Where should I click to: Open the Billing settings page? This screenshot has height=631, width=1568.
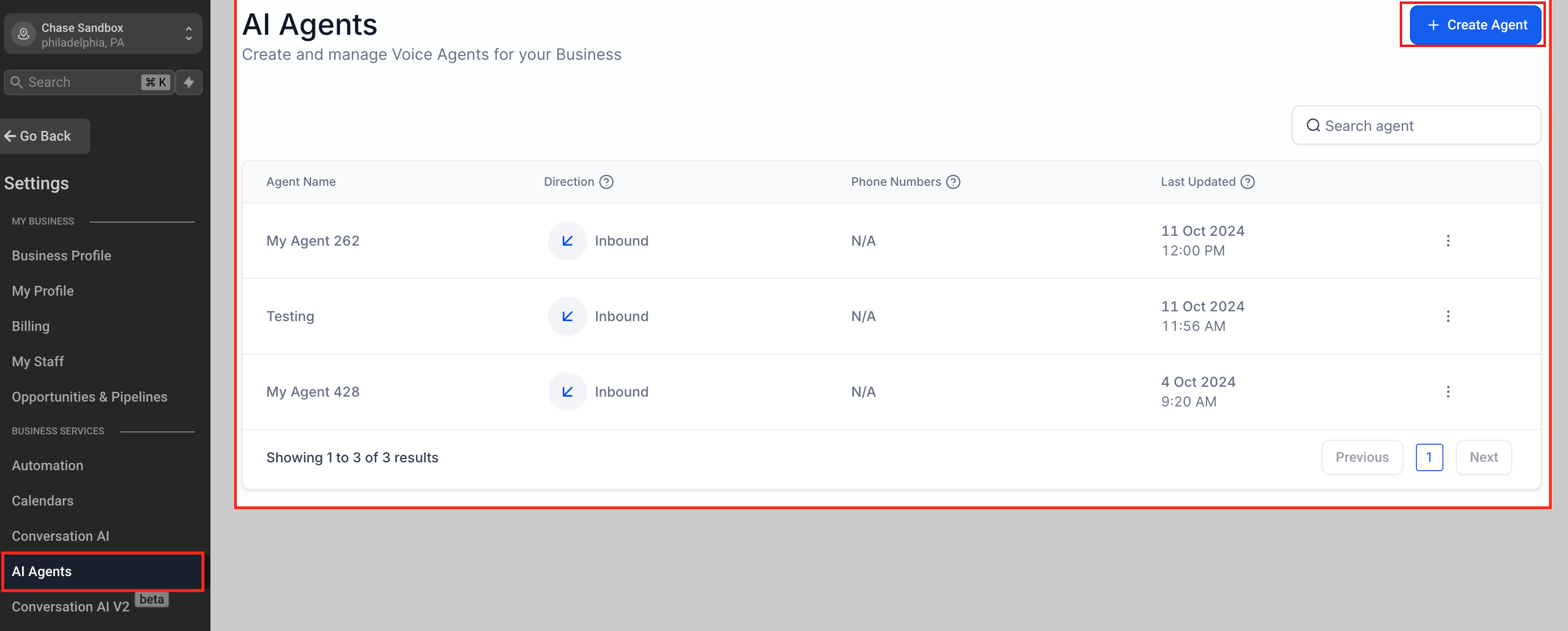[30, 326]
